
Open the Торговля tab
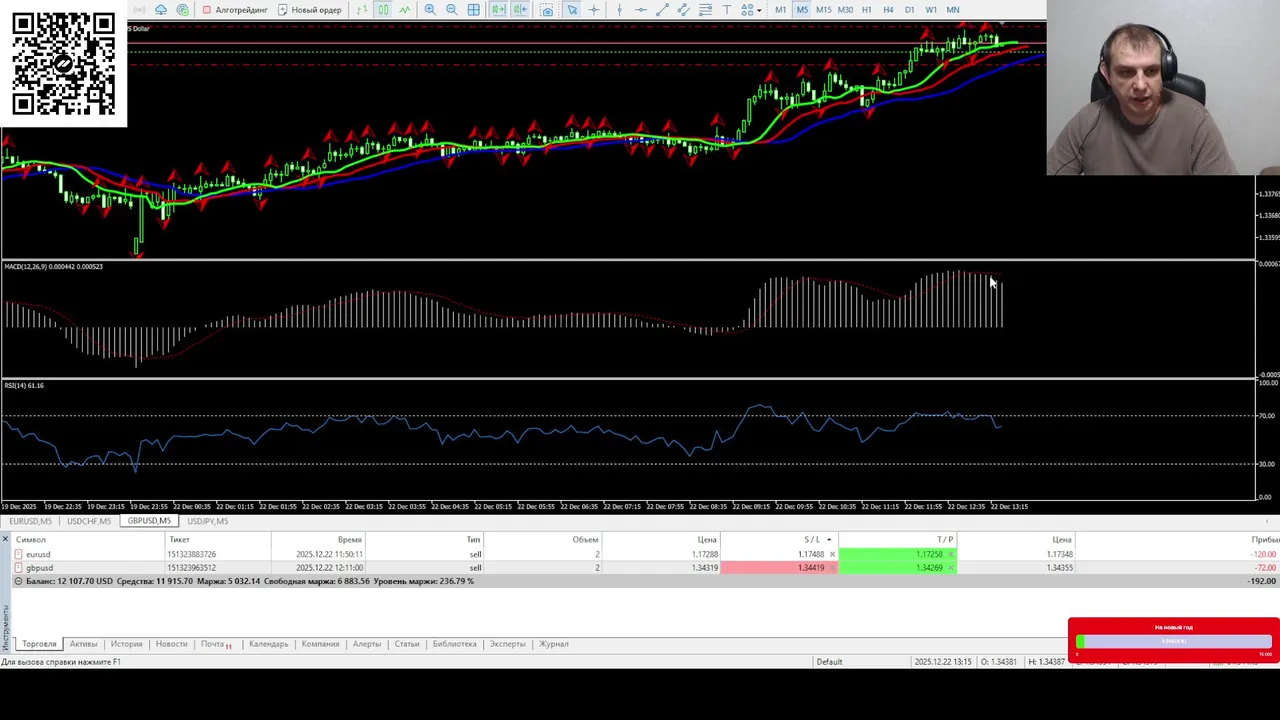coord(39,644)
